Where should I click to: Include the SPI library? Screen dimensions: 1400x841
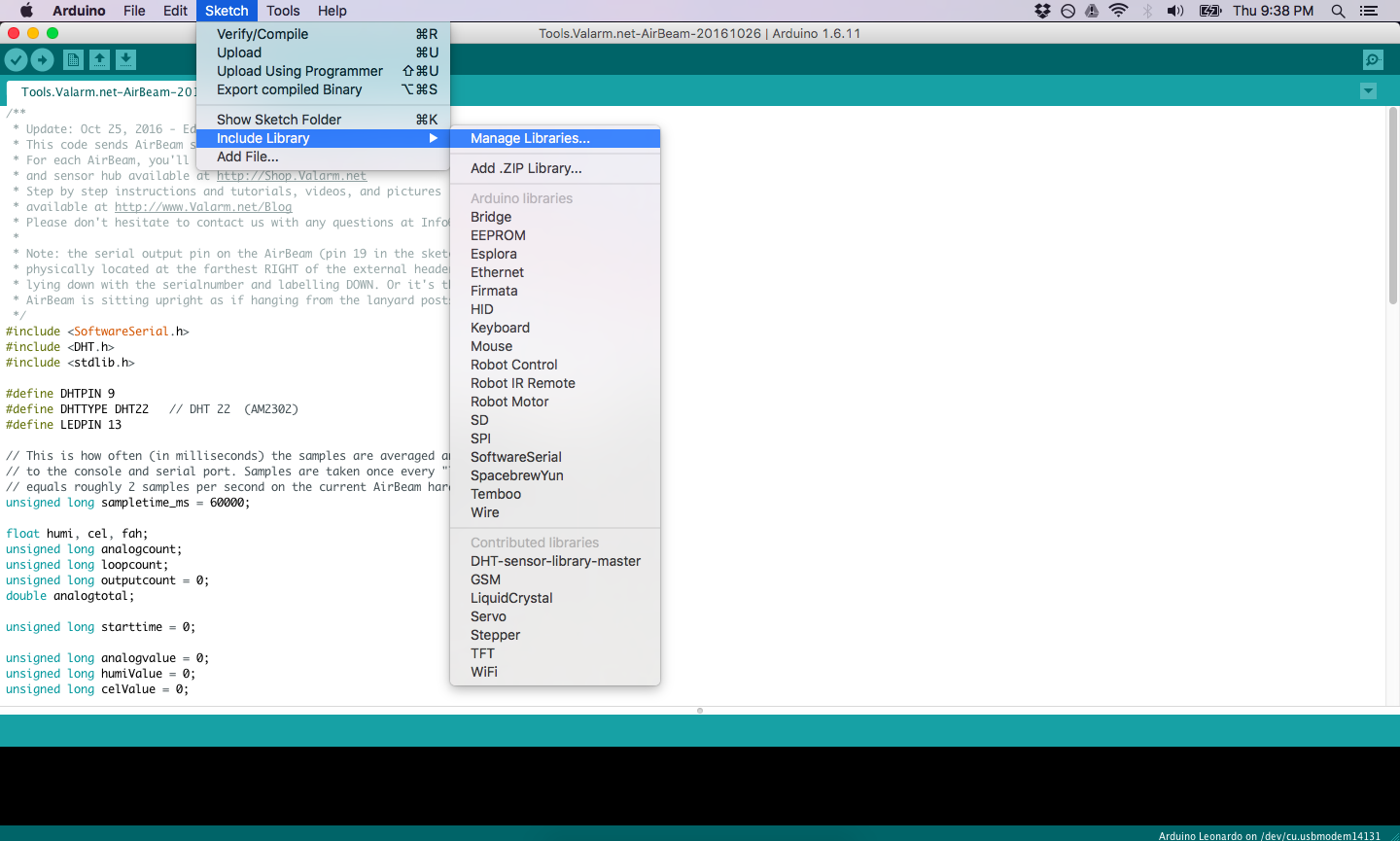(555, 438)
